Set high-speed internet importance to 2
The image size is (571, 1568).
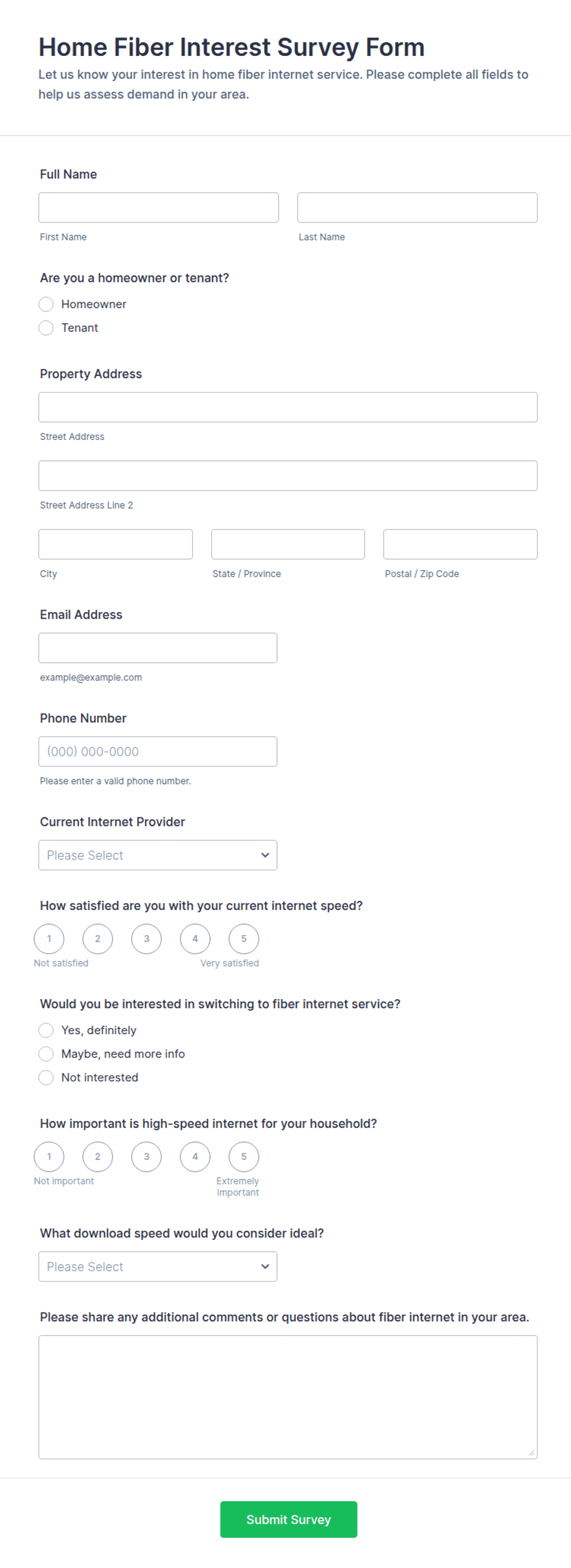98,1156
